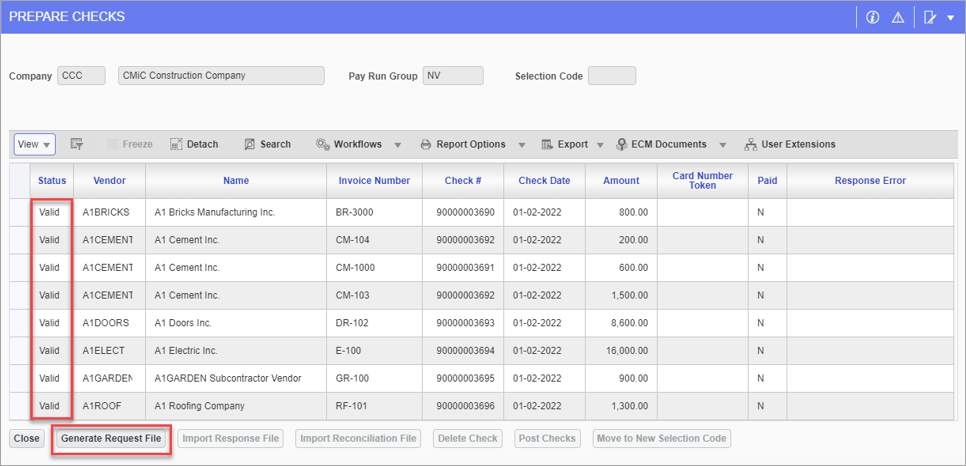This screenshot has height=466, width=966.
Task: Click Move to New Selection Code button
Action: 662,439
